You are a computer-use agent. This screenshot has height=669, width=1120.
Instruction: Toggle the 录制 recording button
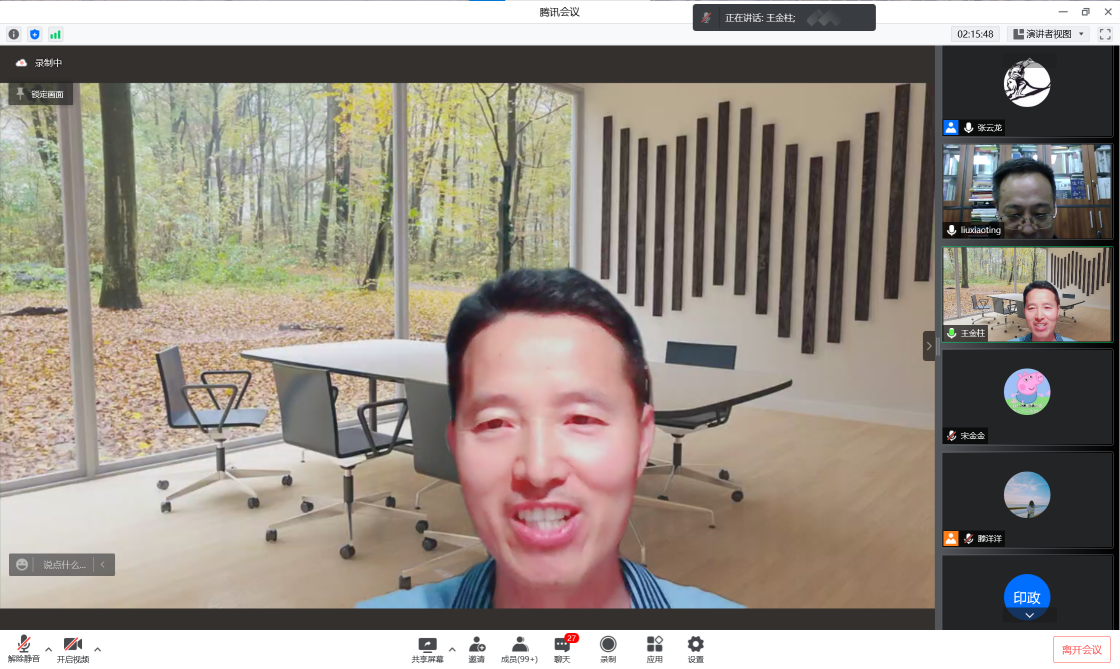(x=608, y=649)
